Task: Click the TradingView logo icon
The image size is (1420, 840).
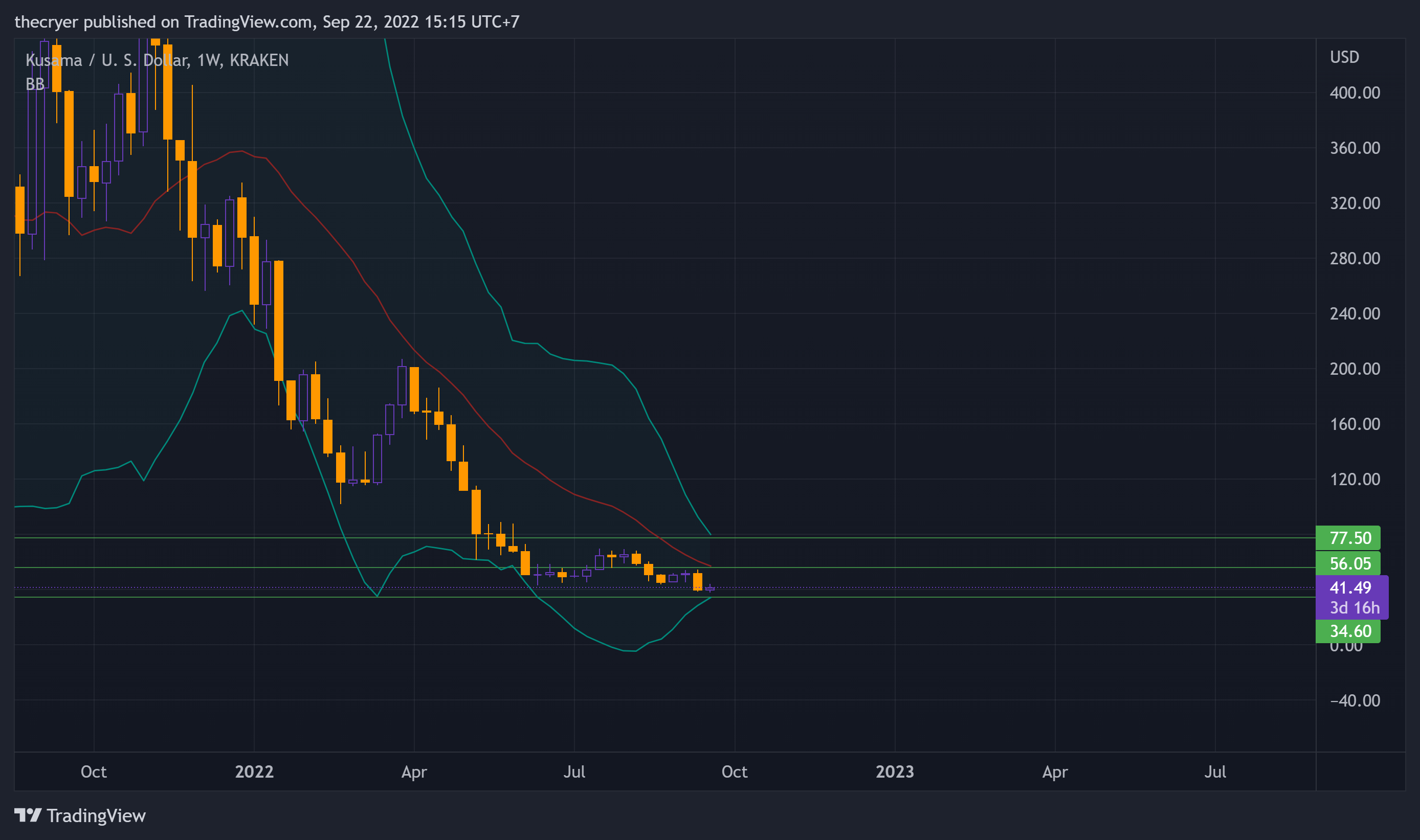Action: pos(28,815)
